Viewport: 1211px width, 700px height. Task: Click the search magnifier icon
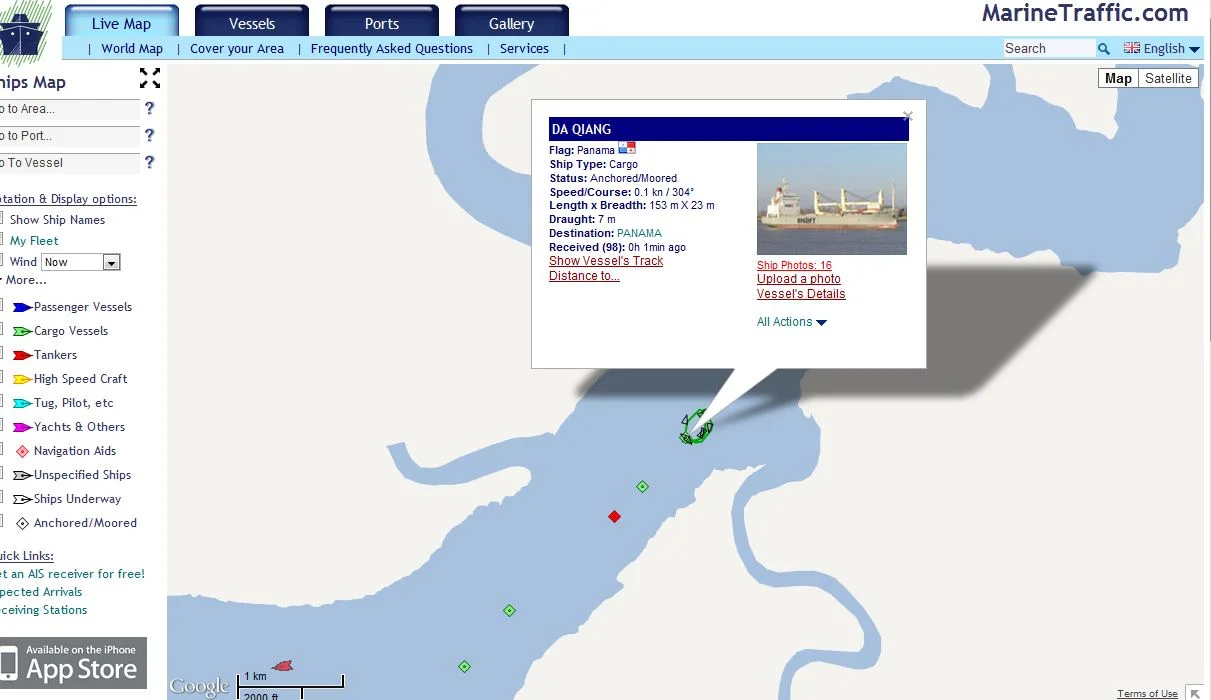coord(1104,49)
